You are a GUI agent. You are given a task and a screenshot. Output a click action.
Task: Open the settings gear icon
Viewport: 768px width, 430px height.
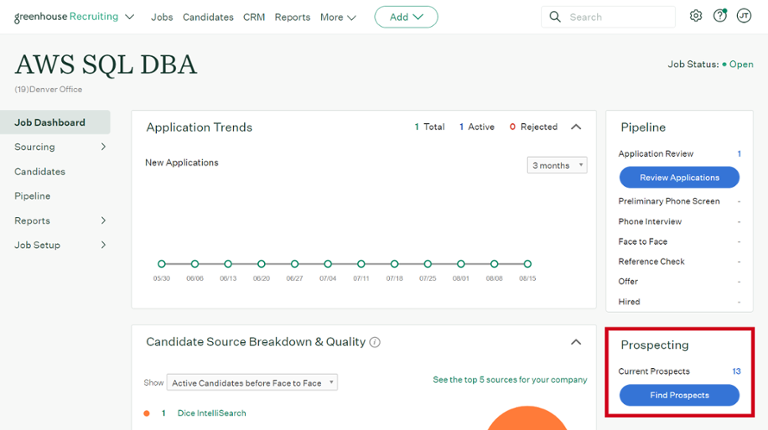tap(696, 16)
